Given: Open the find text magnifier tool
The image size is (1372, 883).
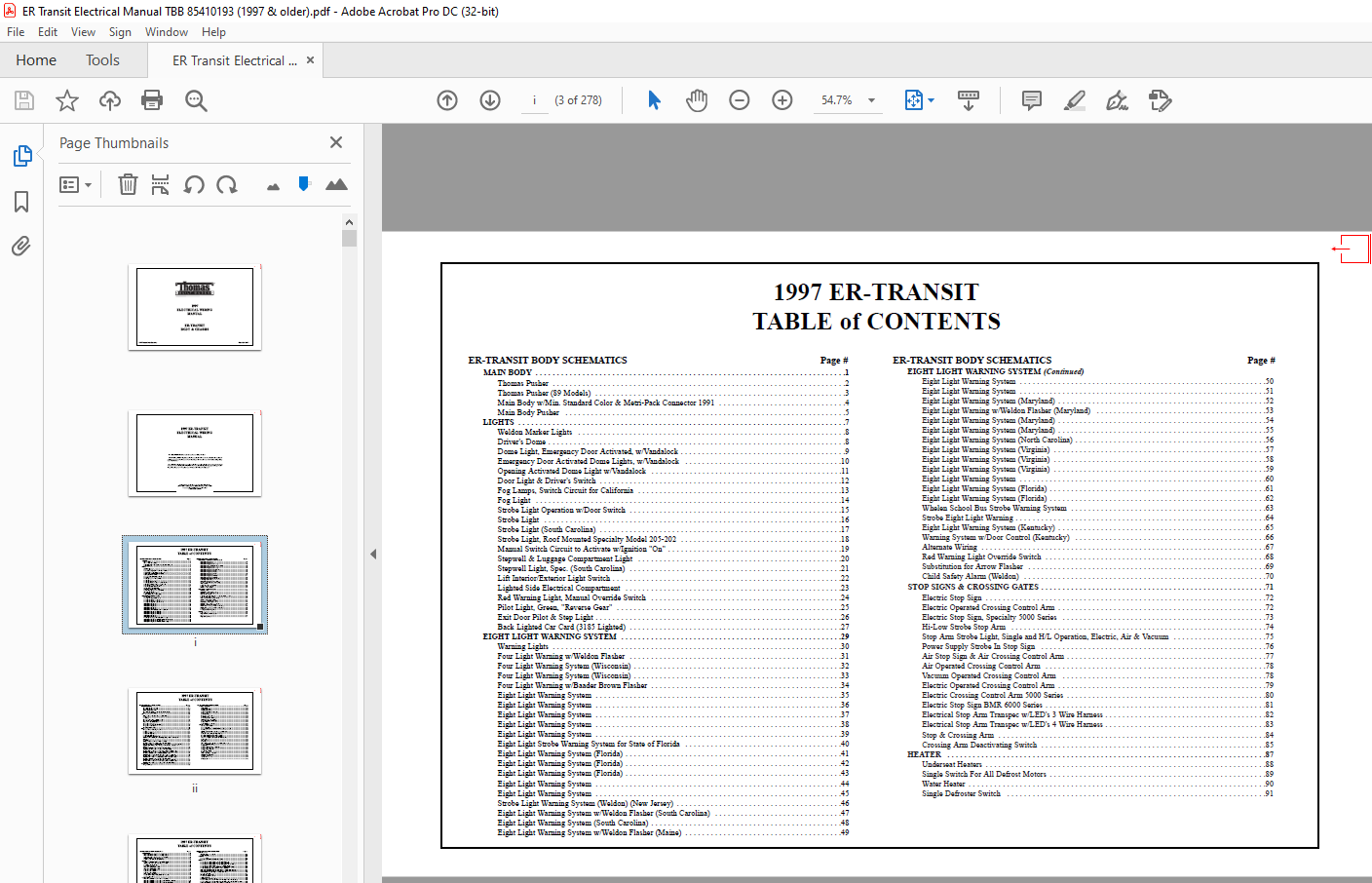Looking at the screenshot, I should coord(196,100).
